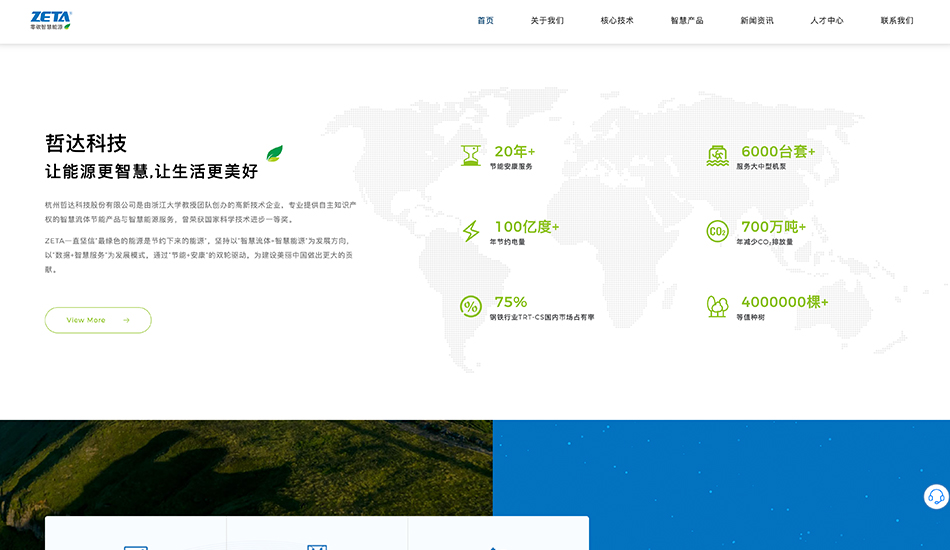Image resolution: width=950 pixels, height=550 pixels.
Task: Click the ZETA logo in the header
Action: tap(51, 20)
